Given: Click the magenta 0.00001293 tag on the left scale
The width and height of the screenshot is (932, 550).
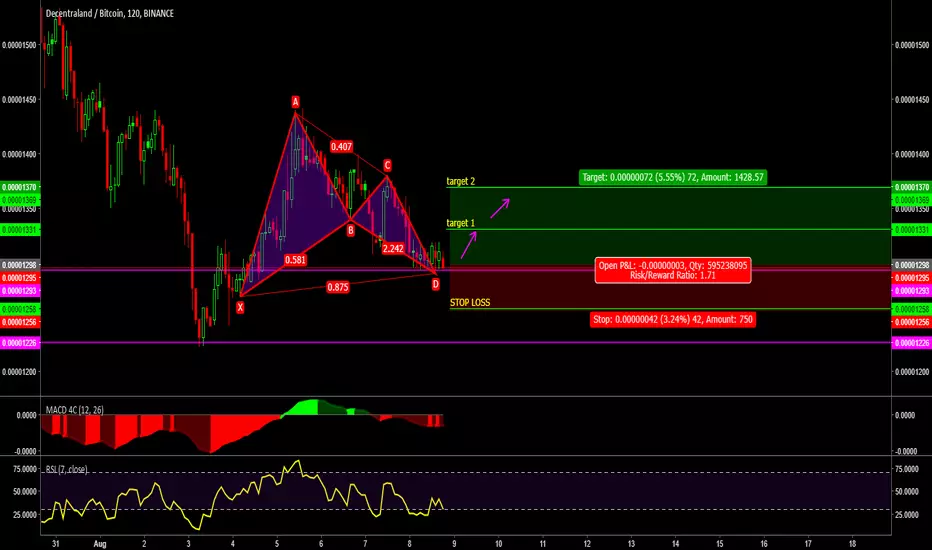Looking at the screenshot, I should 20,291.
